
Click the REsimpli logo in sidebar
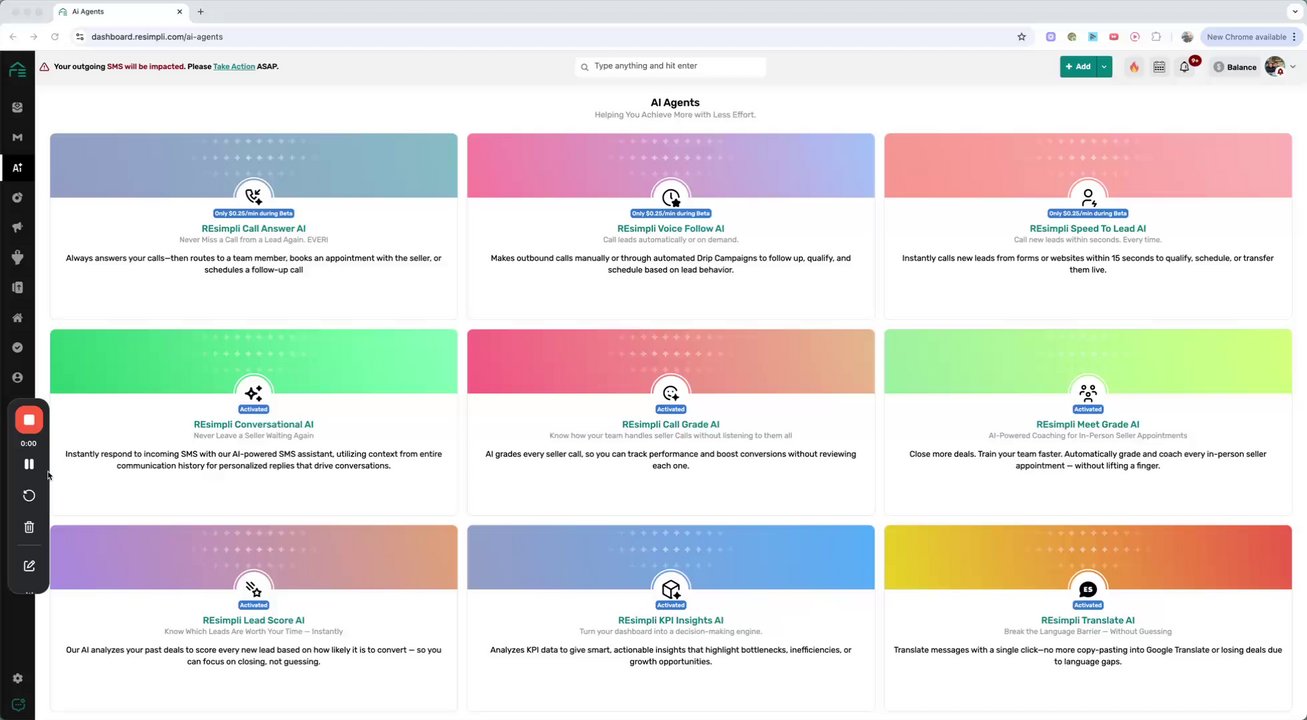[17, 69]
